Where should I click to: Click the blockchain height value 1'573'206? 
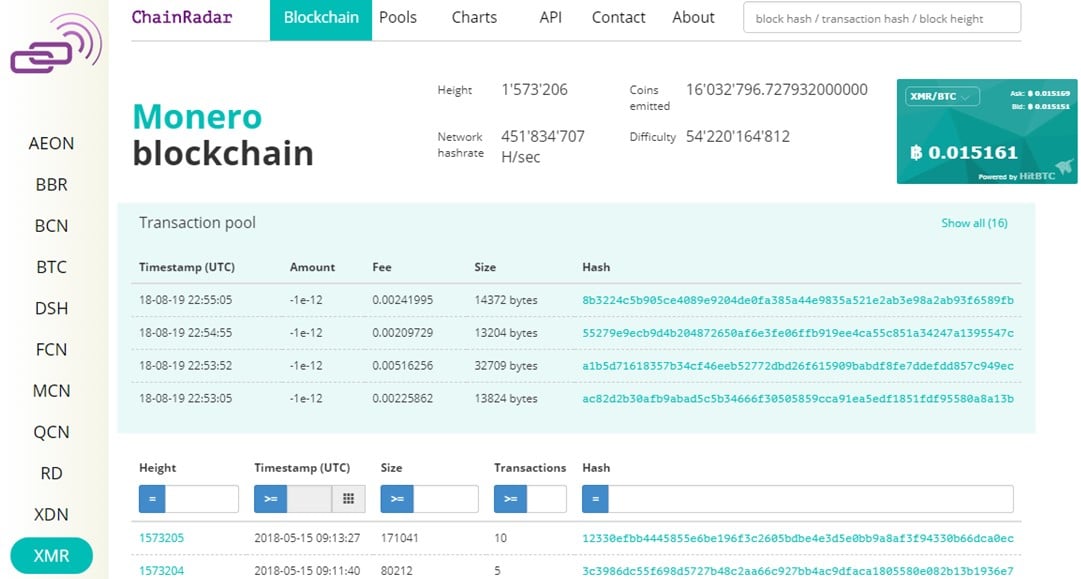coord(534,90)
